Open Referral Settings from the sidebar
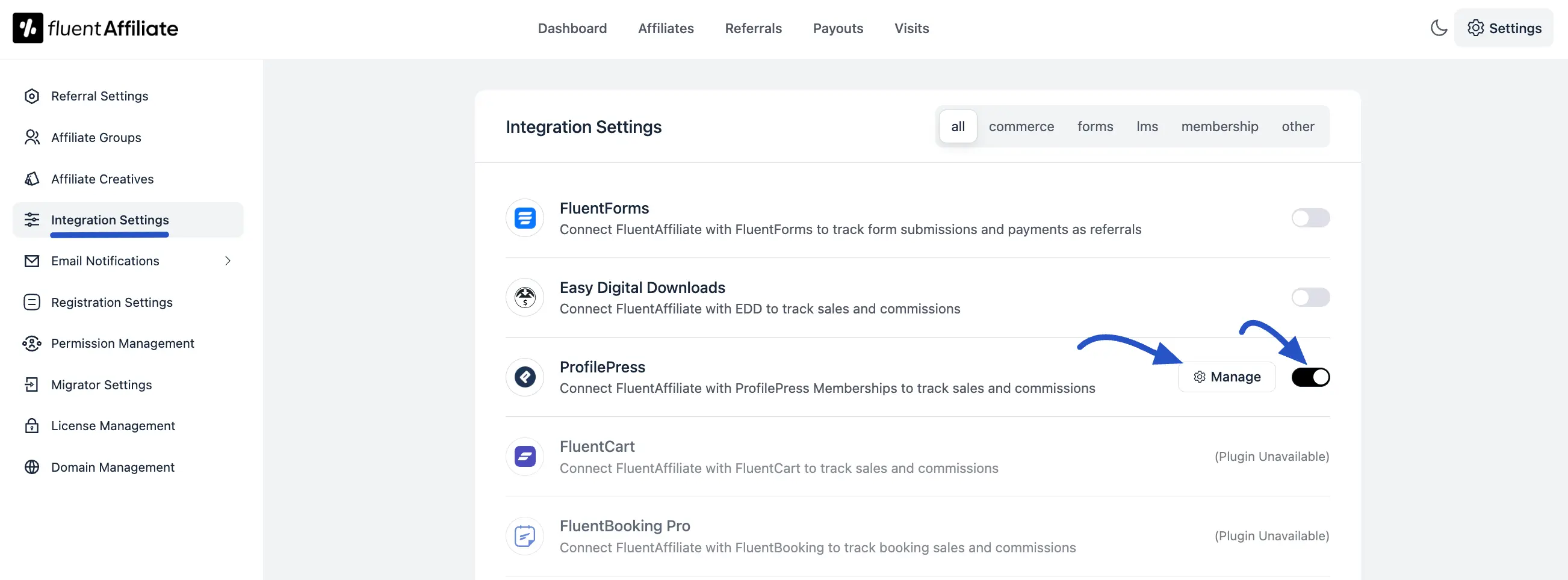 tap(99, 96)
